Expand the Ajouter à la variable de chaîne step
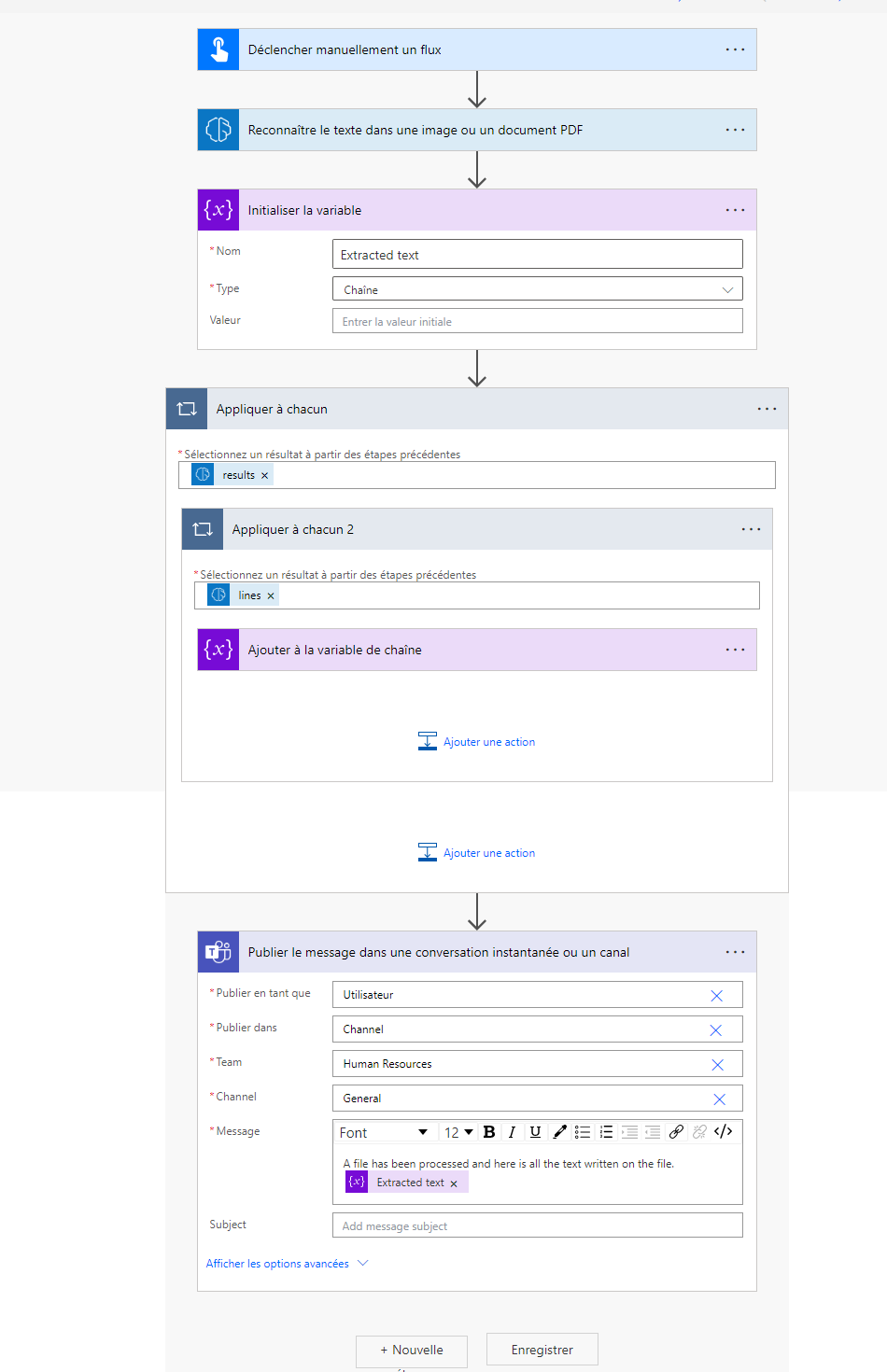 tap(477, 650)
